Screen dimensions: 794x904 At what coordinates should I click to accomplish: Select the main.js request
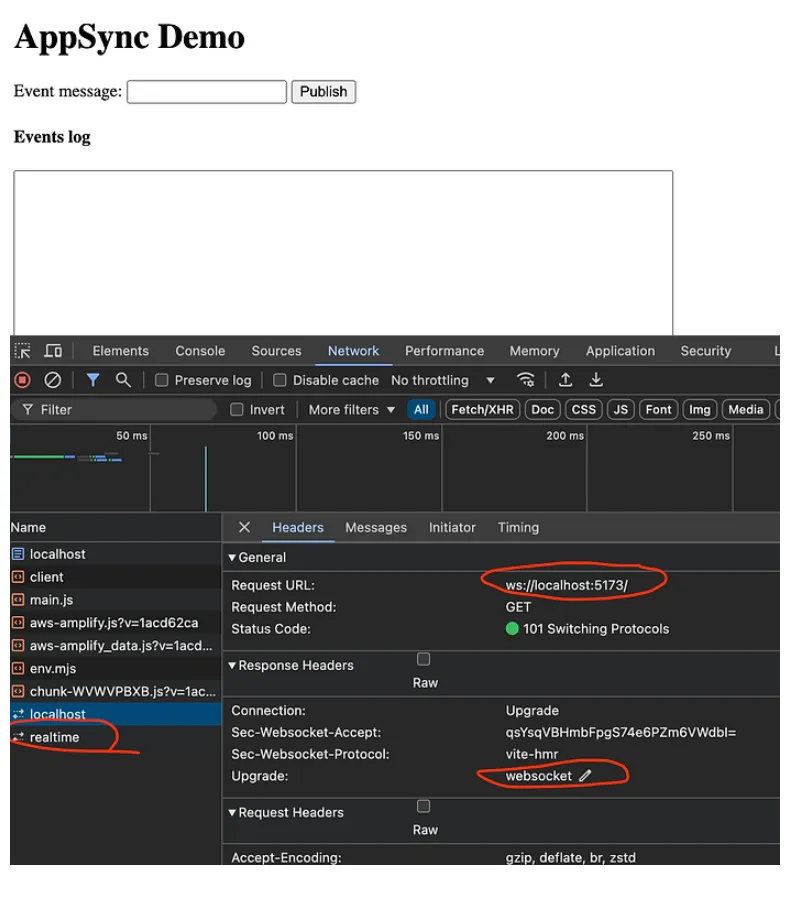[115, 600]
